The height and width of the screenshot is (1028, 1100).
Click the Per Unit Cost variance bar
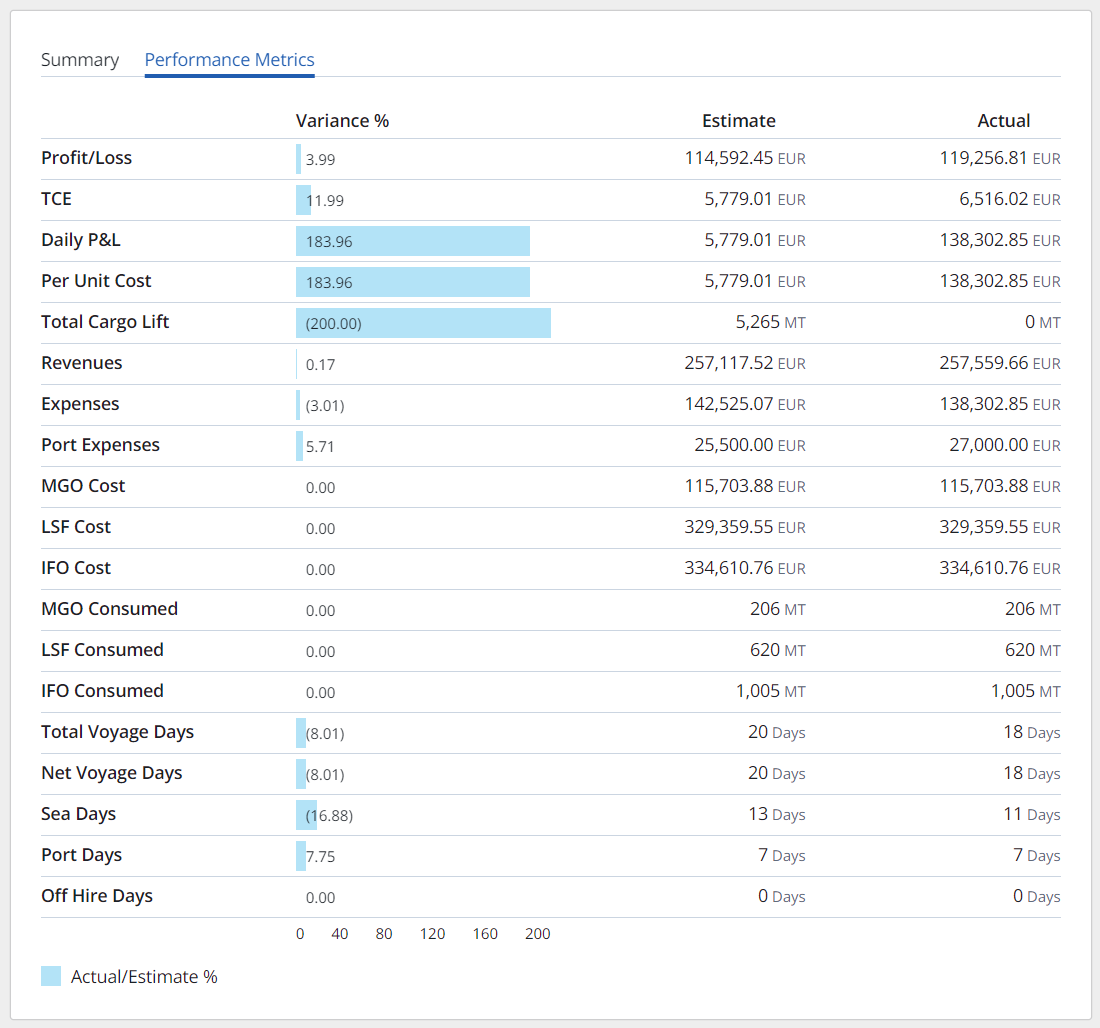[412, 281]
